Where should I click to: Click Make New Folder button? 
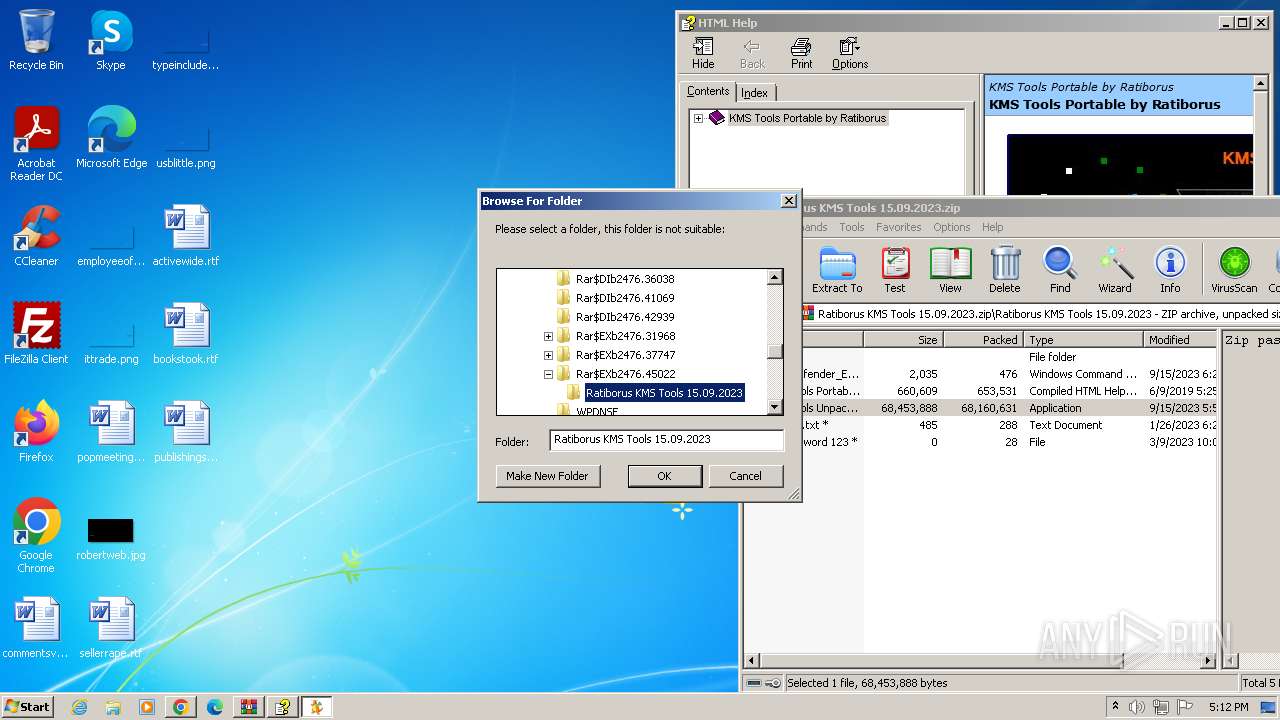(547, 476)
